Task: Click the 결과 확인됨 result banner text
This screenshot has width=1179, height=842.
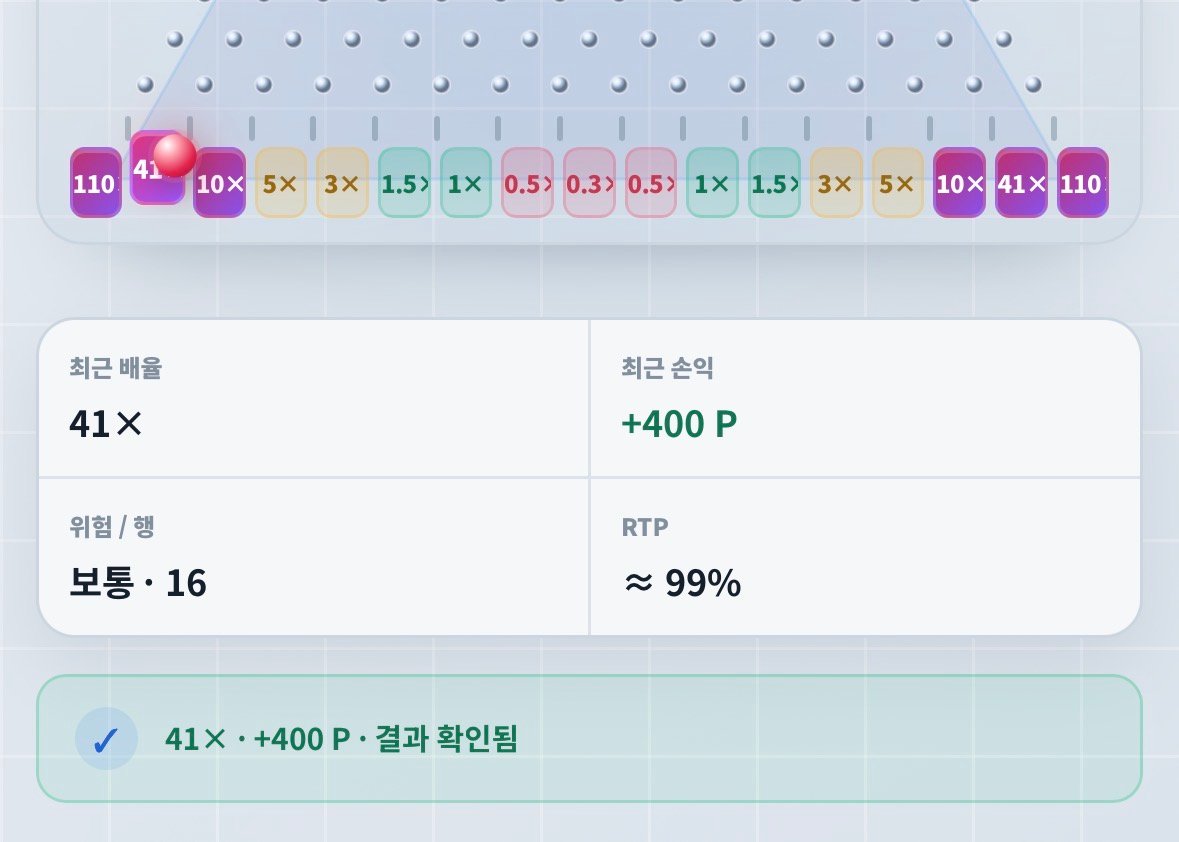Action: coord(447,739)
